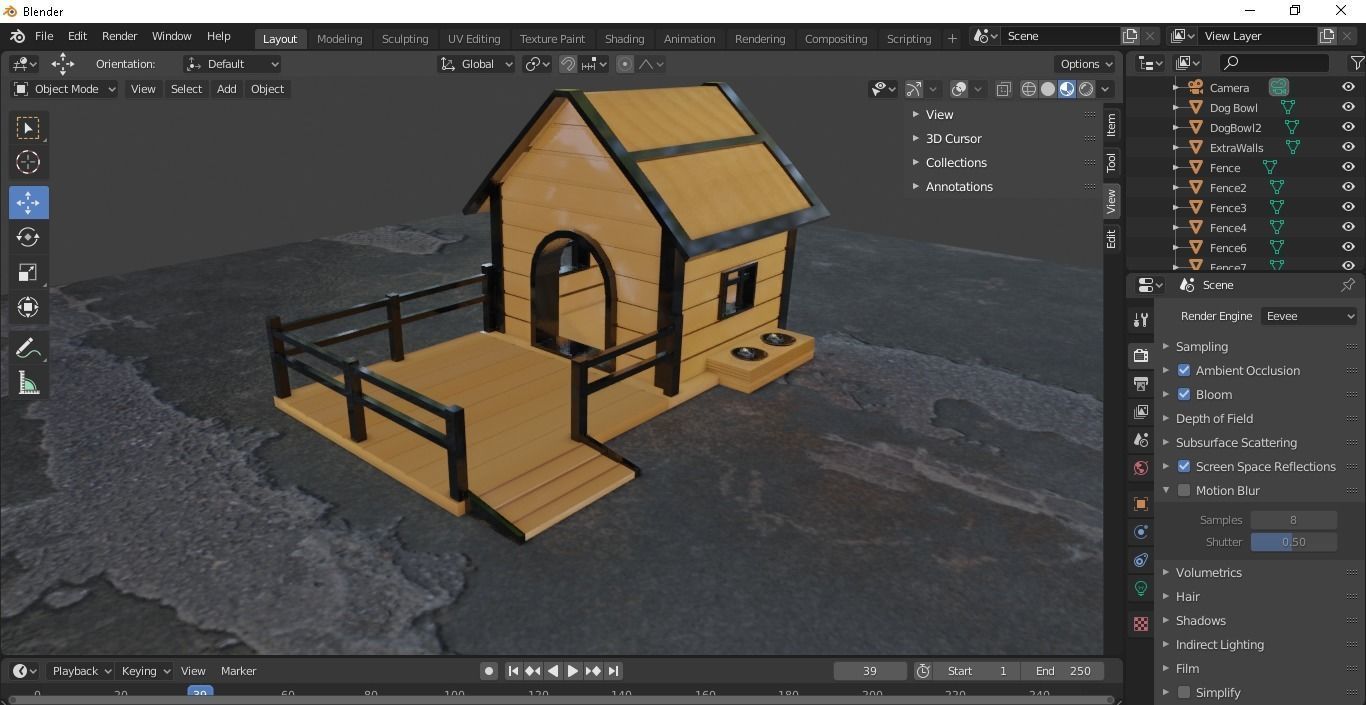Open the View Layer properties tab icon
1366x705 pixels.
click(1141, 411)
